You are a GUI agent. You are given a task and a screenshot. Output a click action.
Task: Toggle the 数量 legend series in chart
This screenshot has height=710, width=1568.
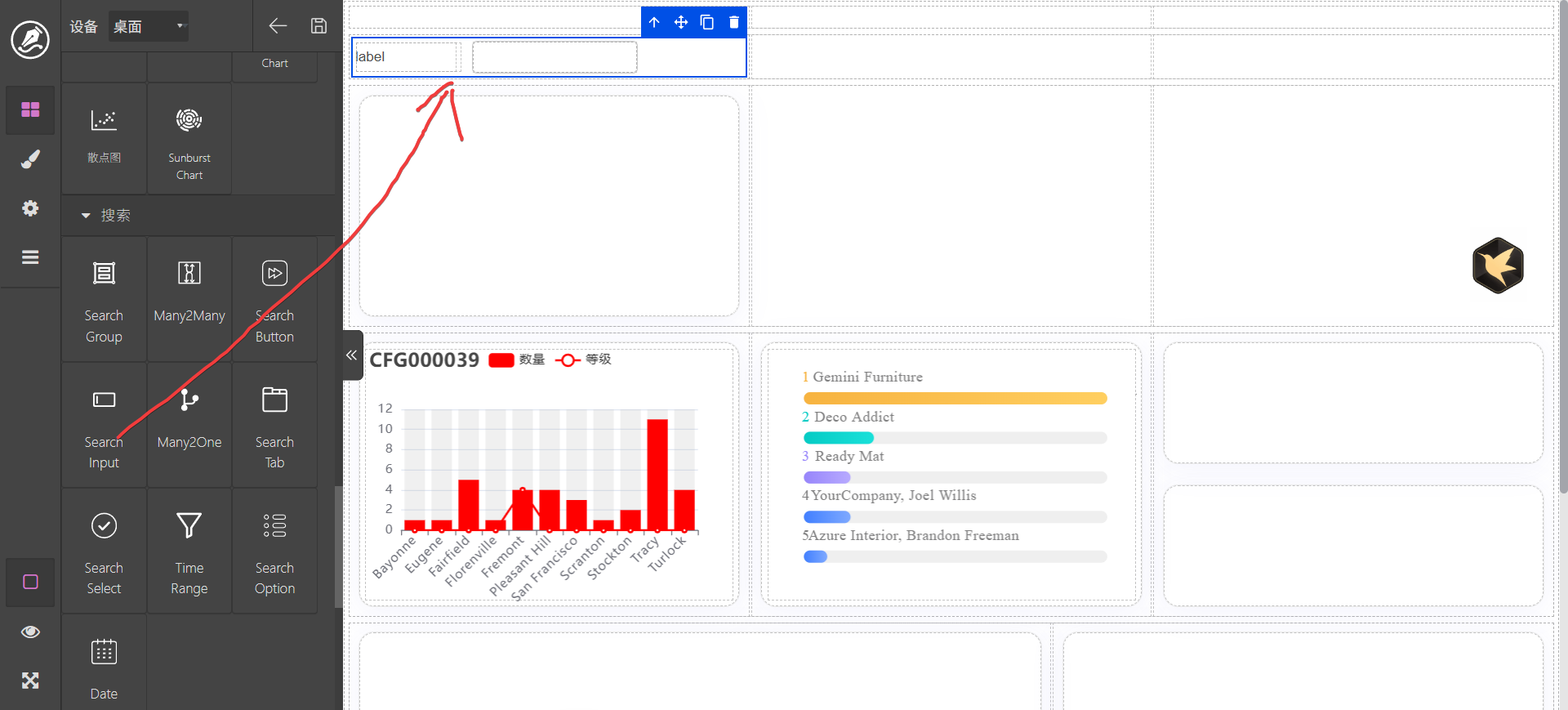[x=516, y=359]
